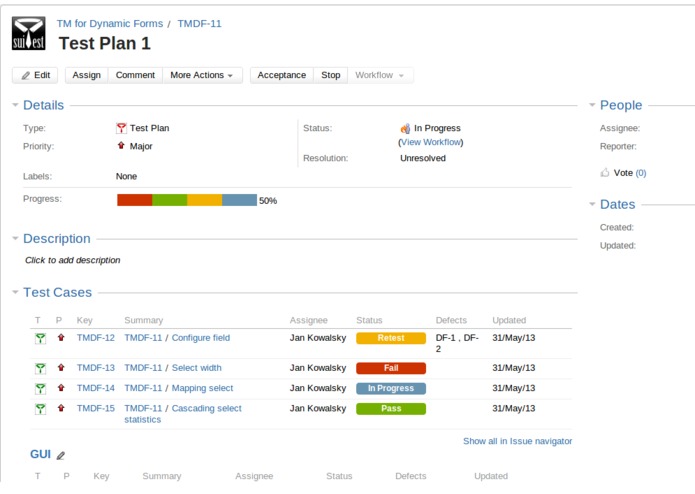Click the Fail status badge
695x494 pixels.
pos(391,368)
